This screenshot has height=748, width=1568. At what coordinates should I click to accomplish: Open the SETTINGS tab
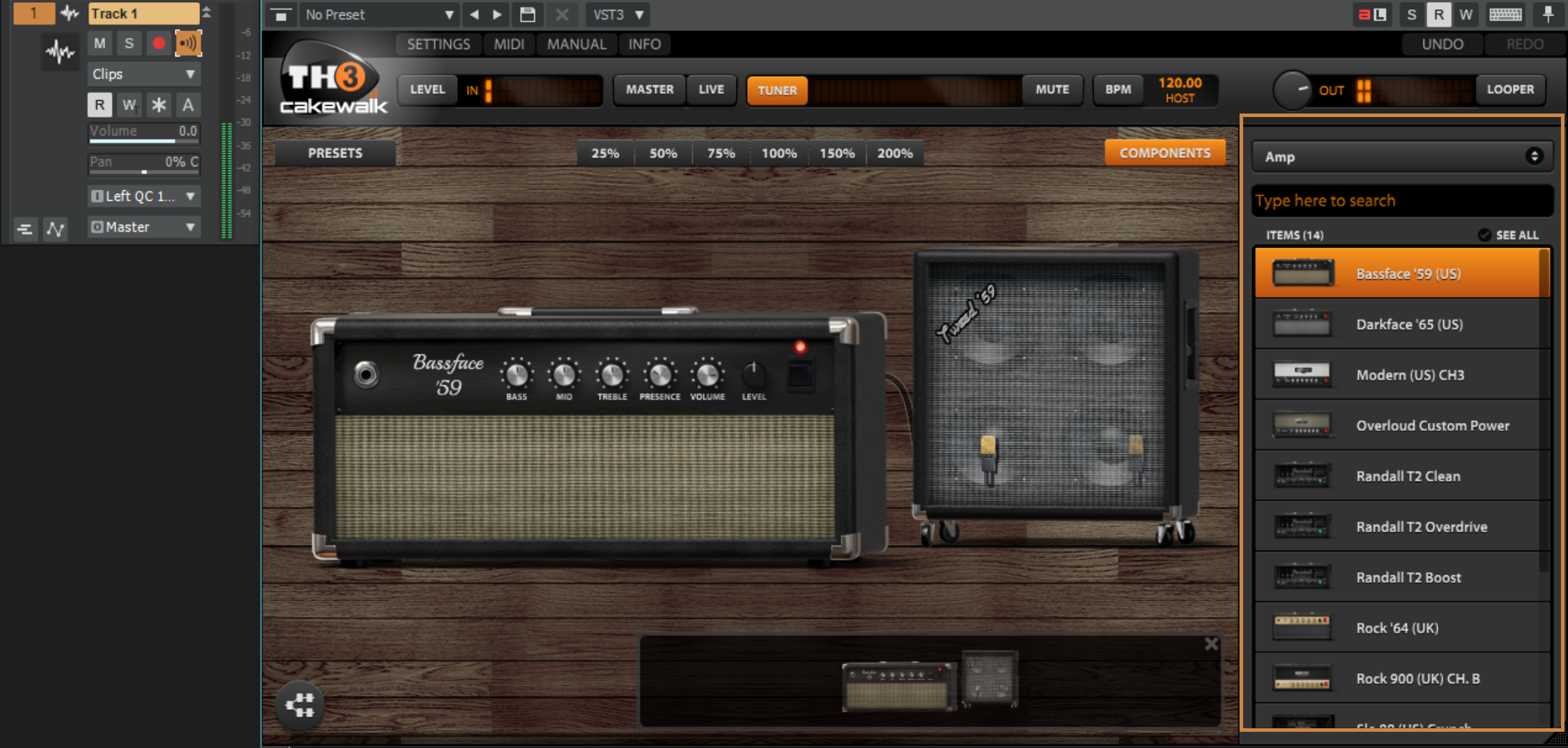pyautogui.click(x=438, y=44)
